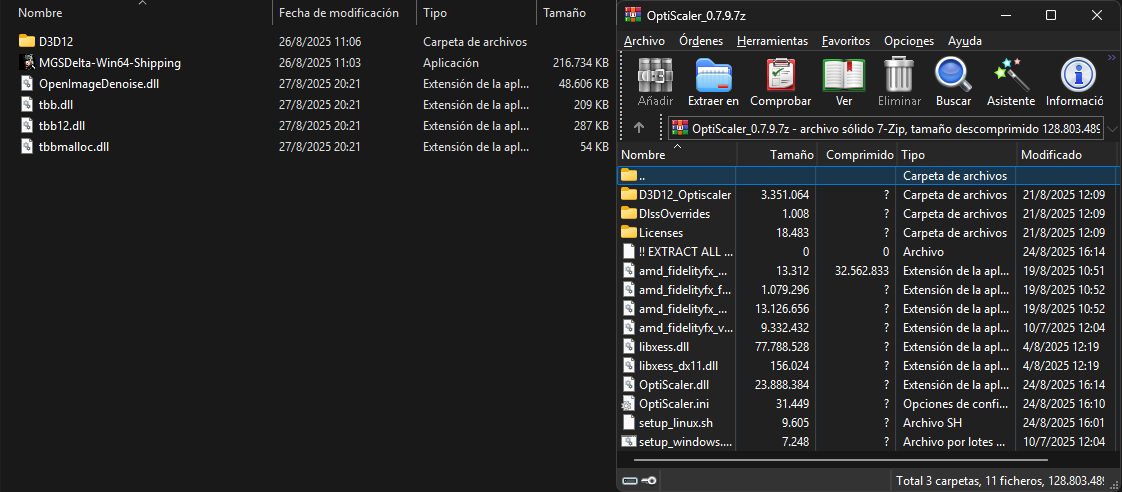The width and height of the screenshot is (1122, 492).
Task: Select the parent folder '..' row
Action: (x=869, y=175)
